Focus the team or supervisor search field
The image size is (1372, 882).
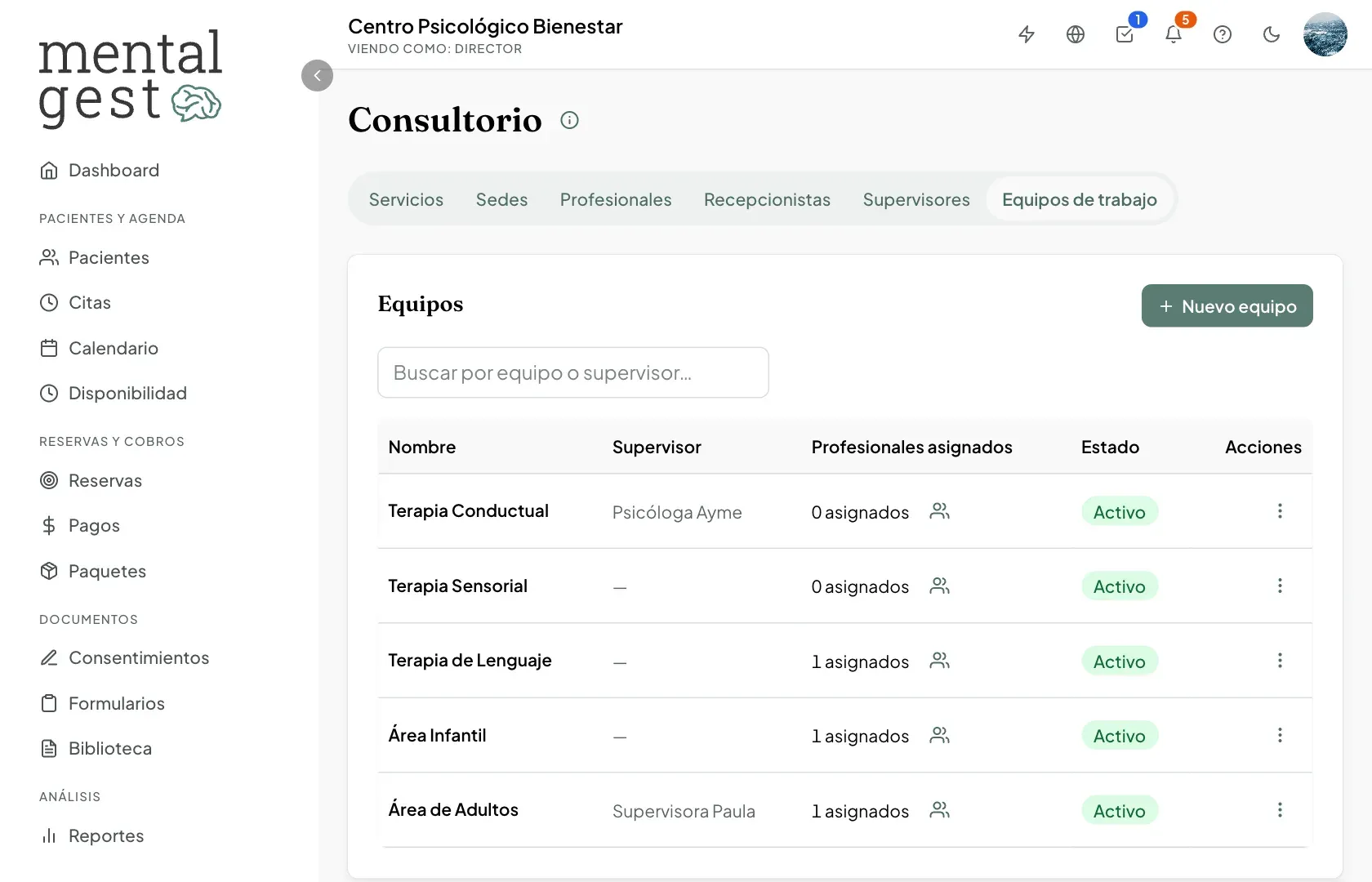(x=573, y=372)
